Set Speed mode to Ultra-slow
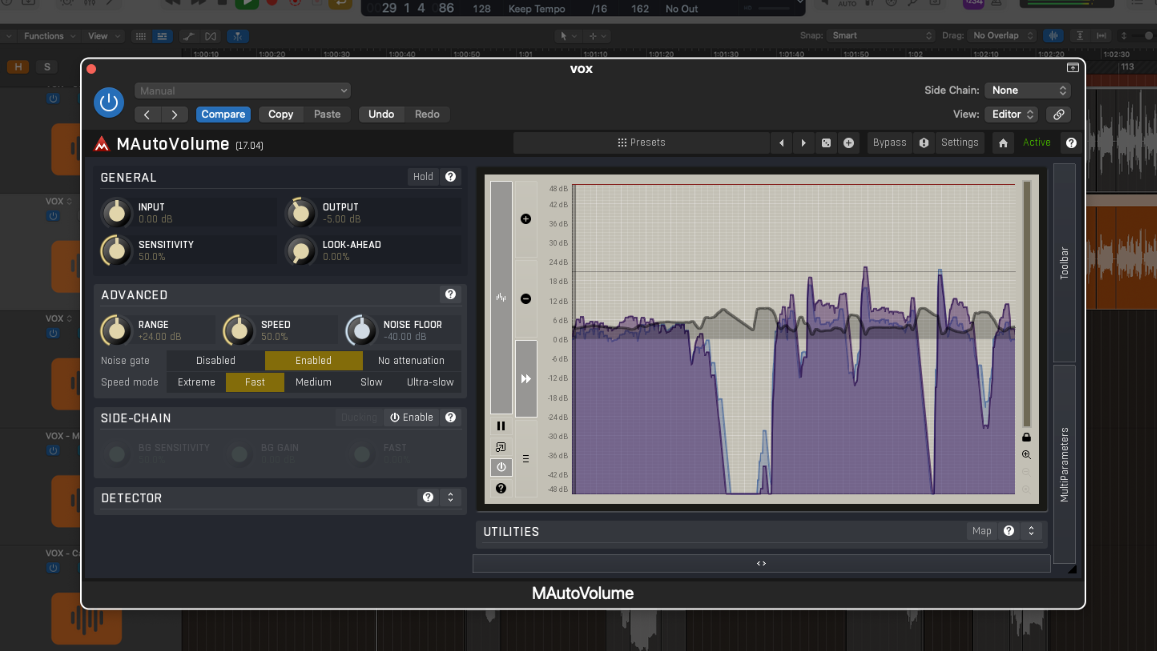Screen dimensions: 1157x651 pos(430,382)
